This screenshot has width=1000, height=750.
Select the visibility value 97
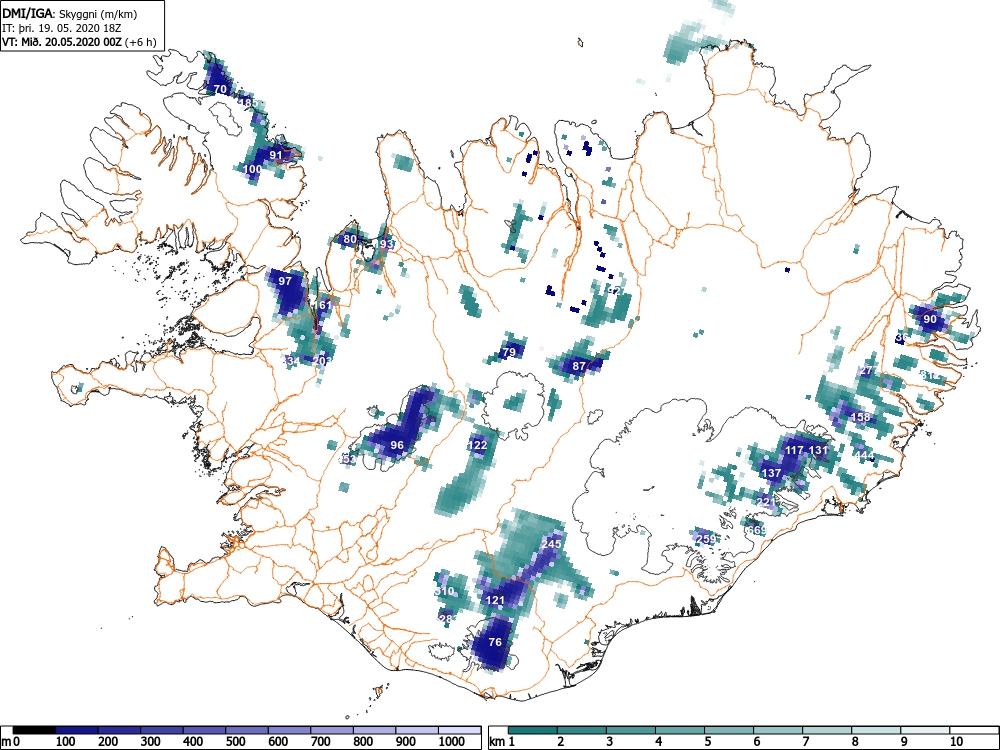(285, 281)
